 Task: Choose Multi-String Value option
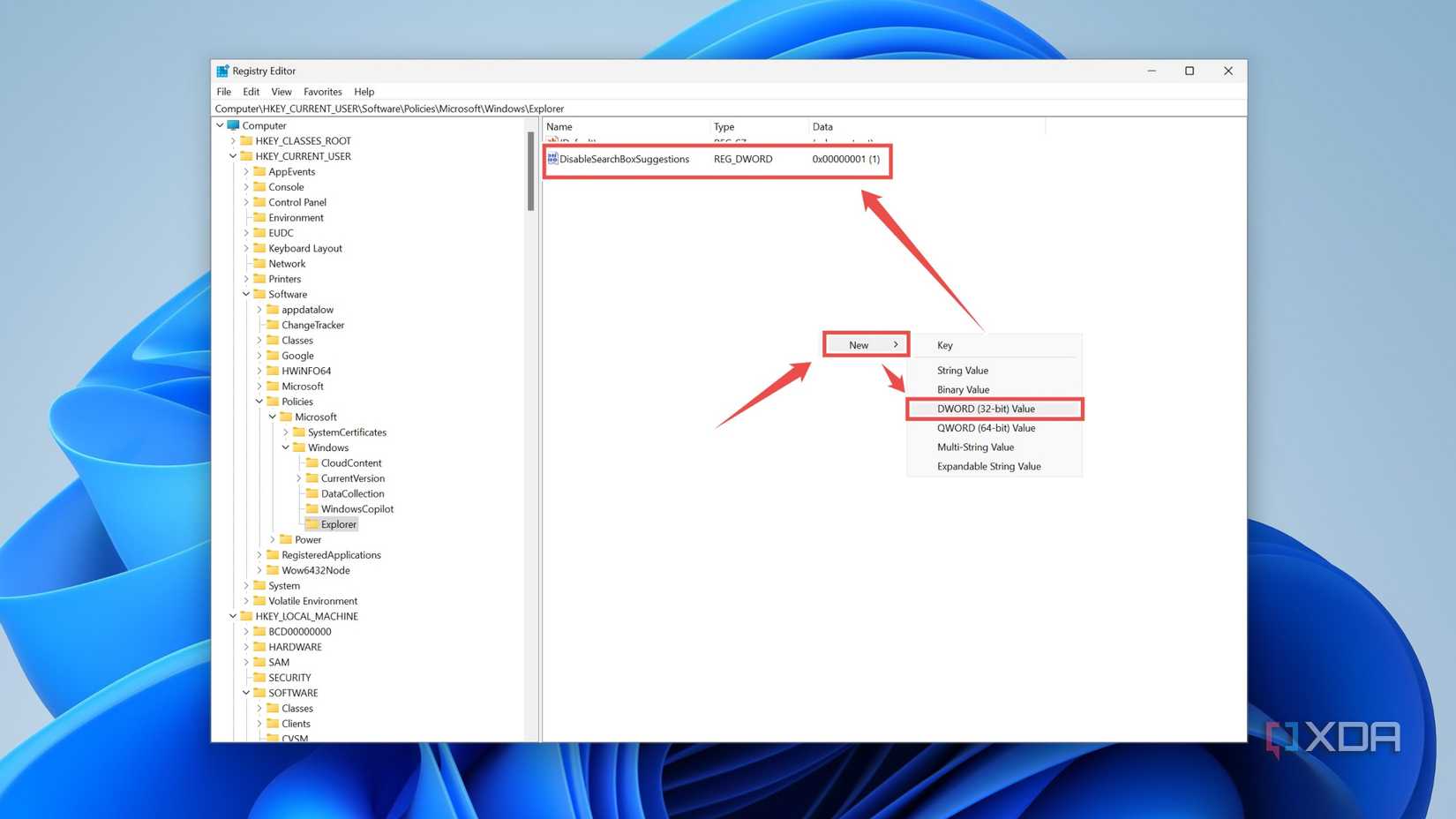(x=994, y=447)
